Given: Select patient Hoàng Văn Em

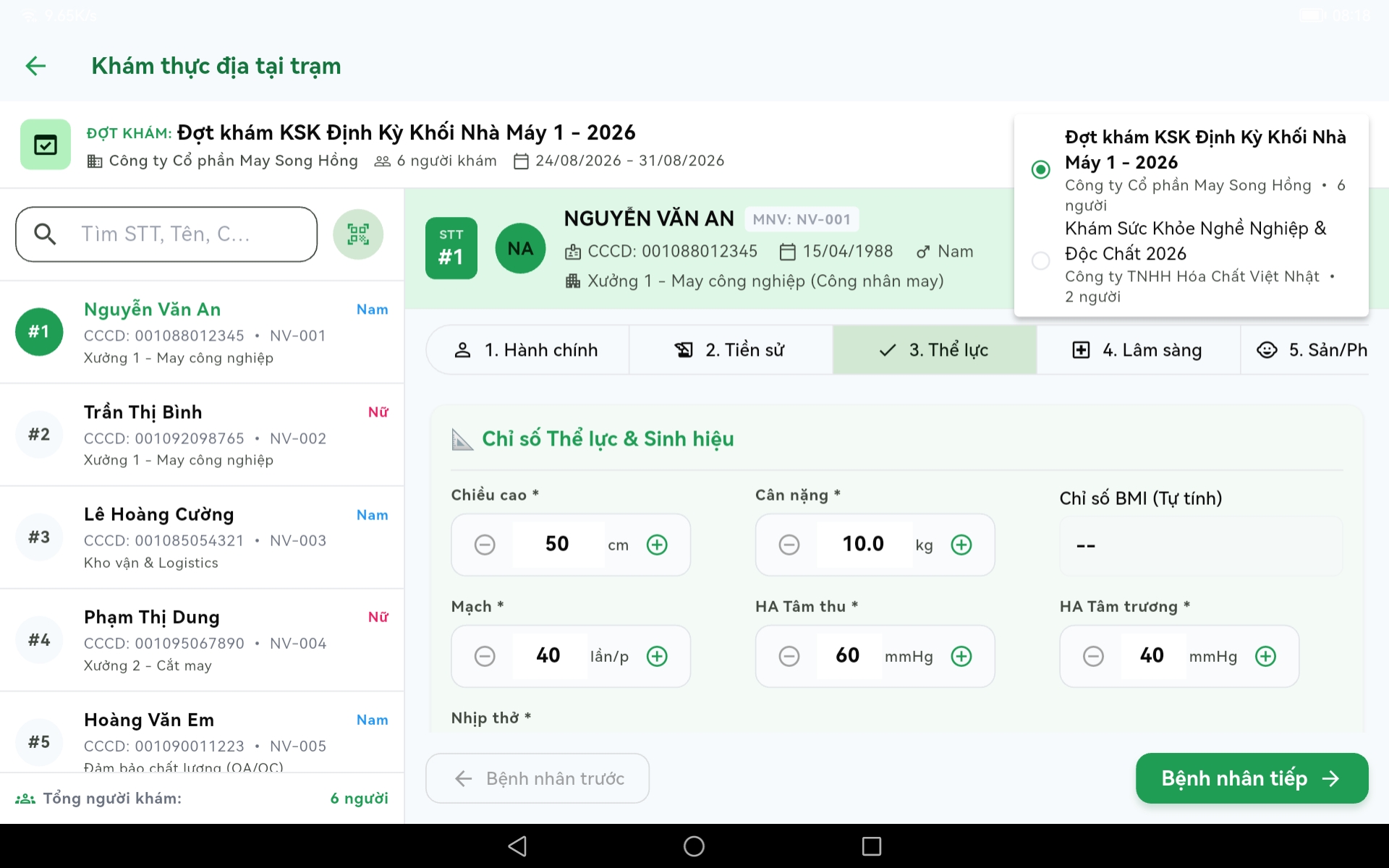Looking at the screenshot, I should [202, 732].
